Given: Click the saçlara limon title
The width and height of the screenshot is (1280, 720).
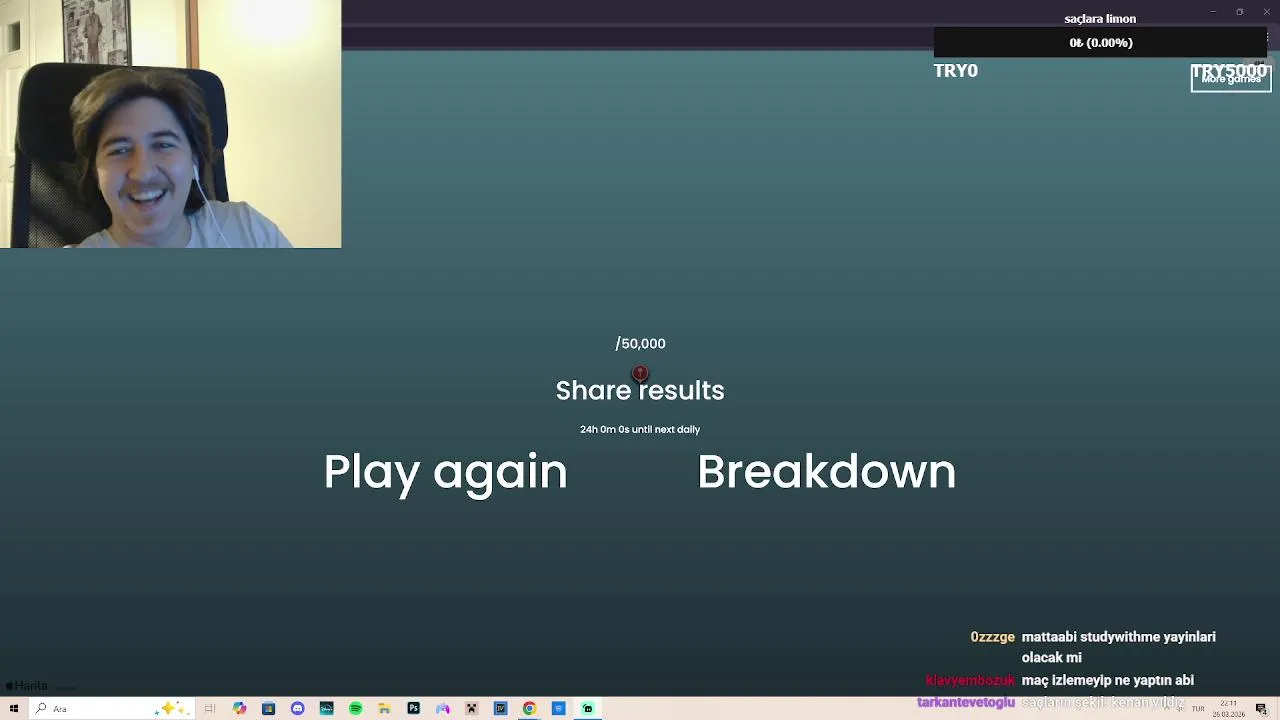Looking at the screenshot, I should pos(1100,19).
